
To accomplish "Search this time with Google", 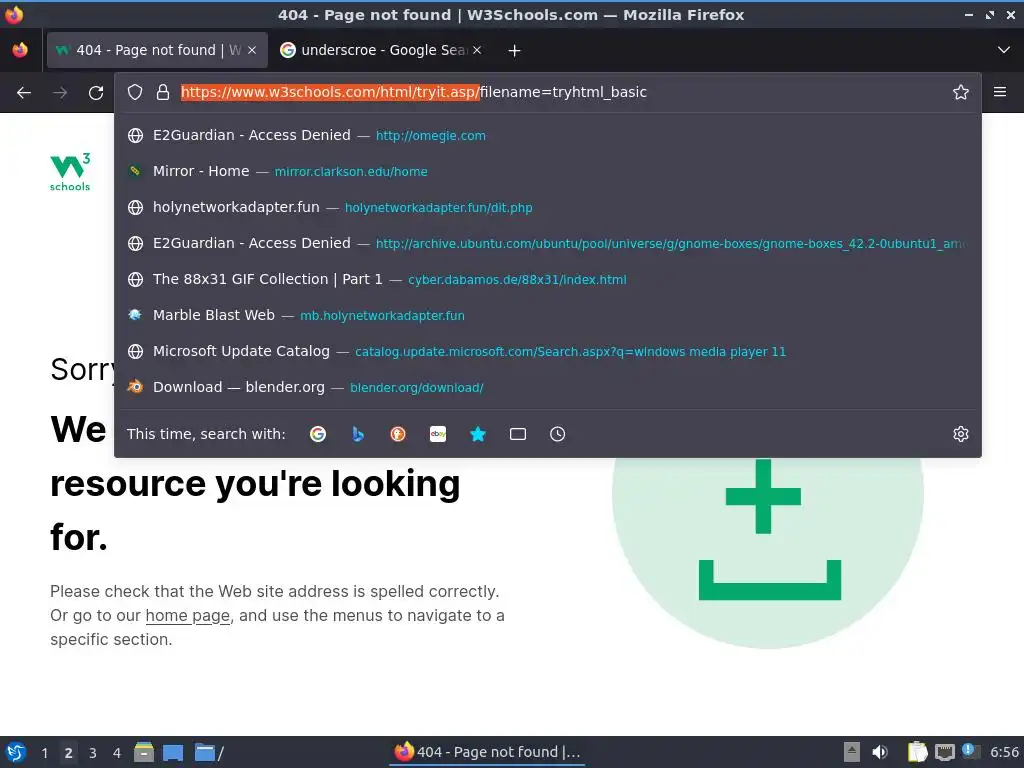I will 318,434.
